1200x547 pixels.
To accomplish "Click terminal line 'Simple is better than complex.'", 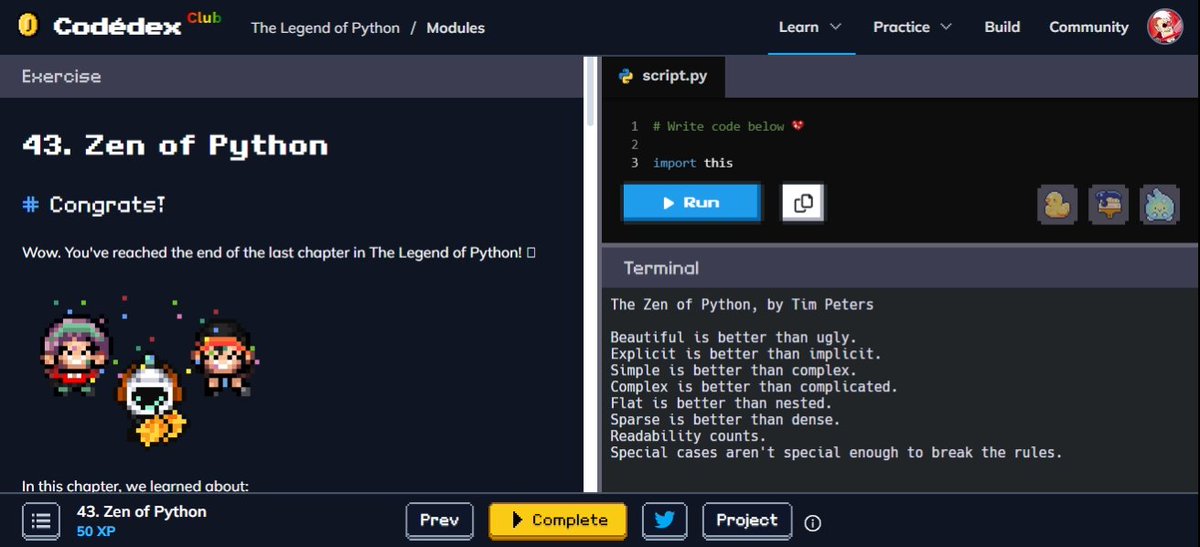I will [733, 370].
